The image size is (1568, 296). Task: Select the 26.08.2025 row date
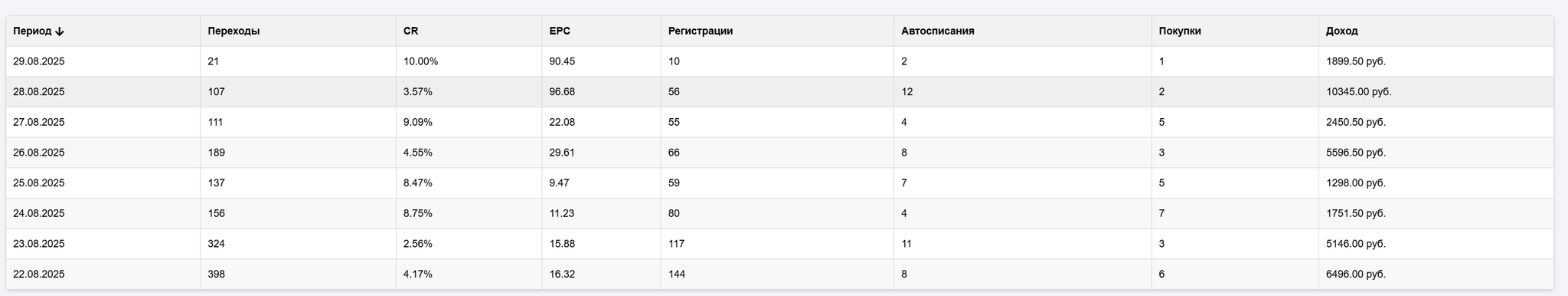(x=39, y=153)
